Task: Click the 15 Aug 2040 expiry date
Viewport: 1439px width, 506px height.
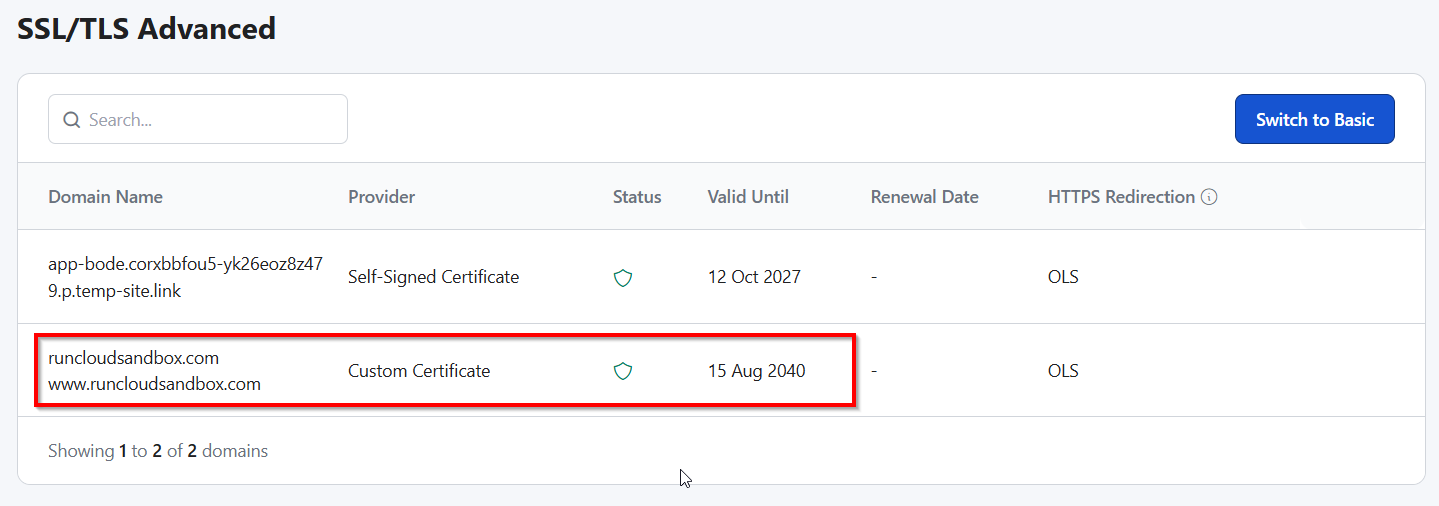Action: [x=756, y=371]
